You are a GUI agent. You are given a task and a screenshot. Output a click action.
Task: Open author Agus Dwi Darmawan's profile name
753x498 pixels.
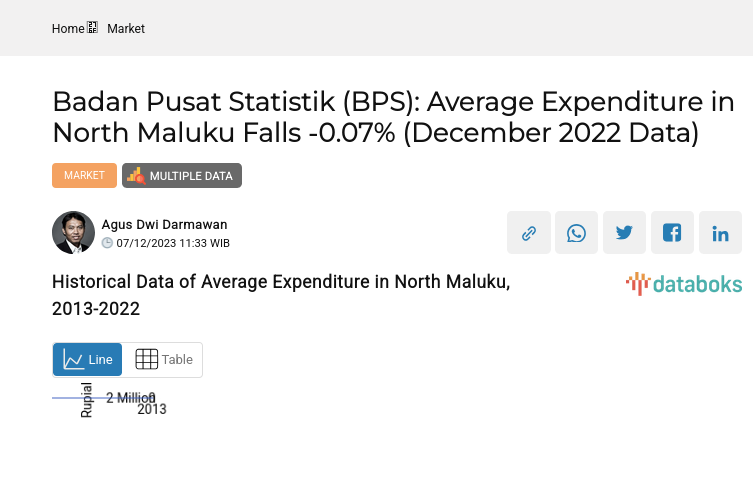(164, 225)
